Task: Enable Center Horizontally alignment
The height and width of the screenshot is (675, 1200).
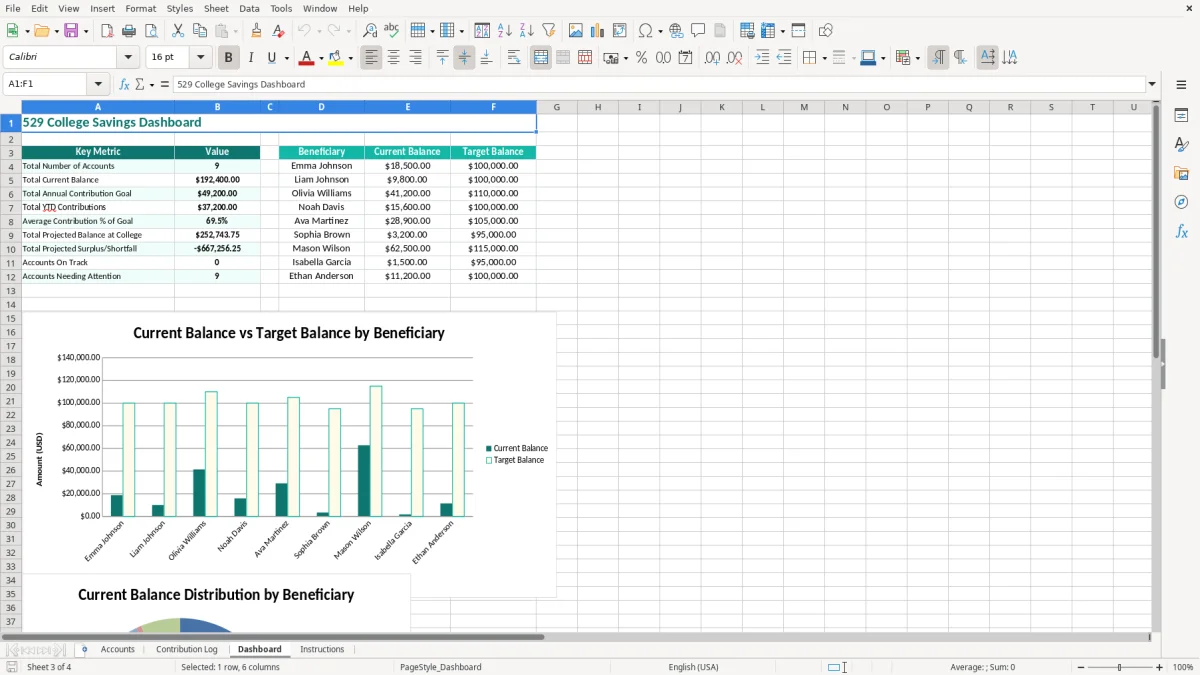Action: tap(394, 58)
